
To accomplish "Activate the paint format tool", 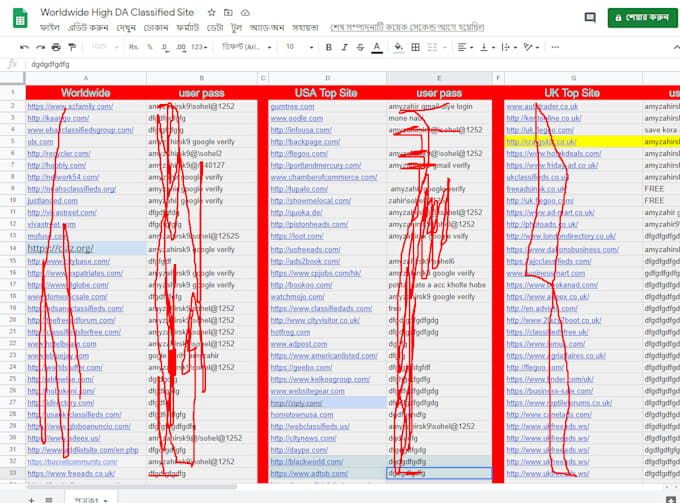I will pyautogui.click(x=72, y=47).
